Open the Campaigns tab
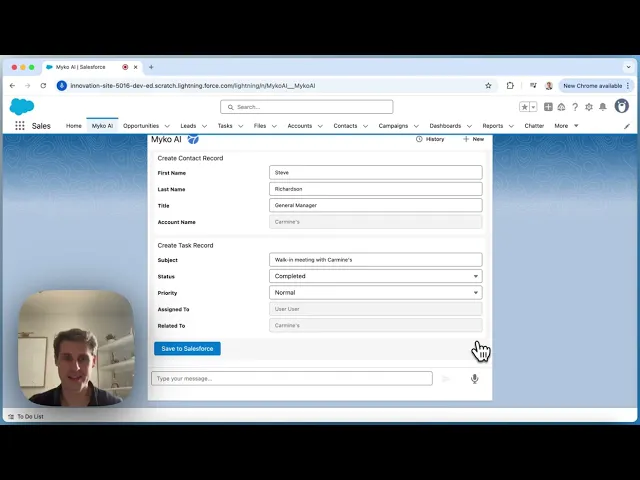 point(393,126)
